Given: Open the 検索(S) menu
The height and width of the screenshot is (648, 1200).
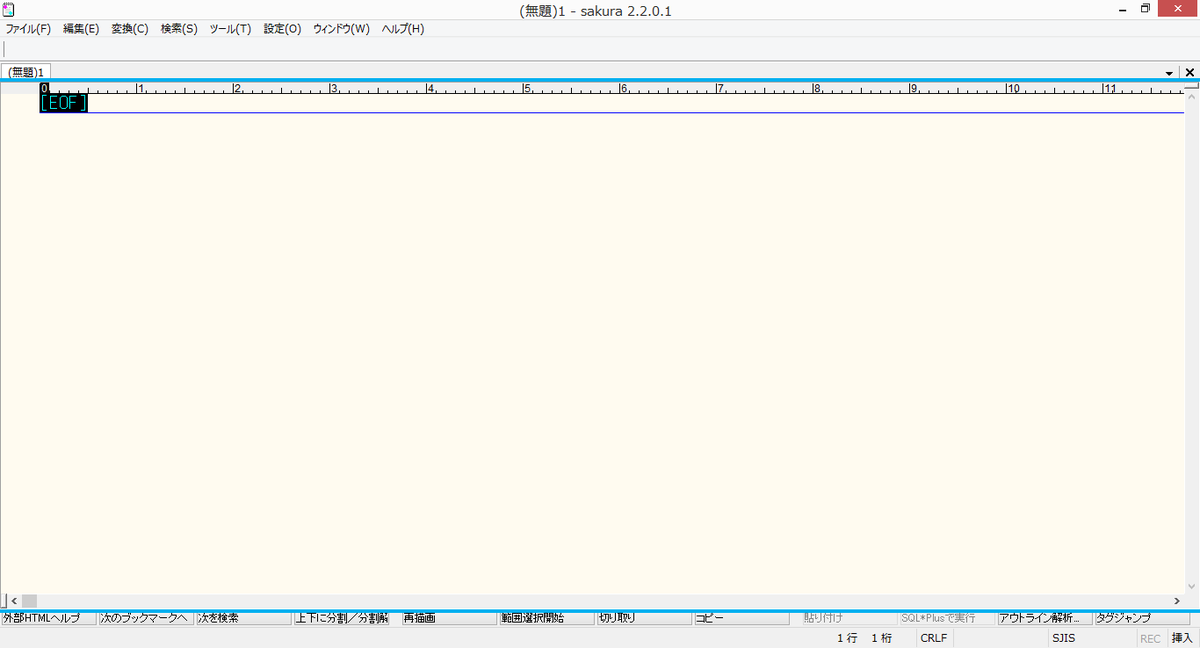Looking at the screenshot, I should coord(179,29).
